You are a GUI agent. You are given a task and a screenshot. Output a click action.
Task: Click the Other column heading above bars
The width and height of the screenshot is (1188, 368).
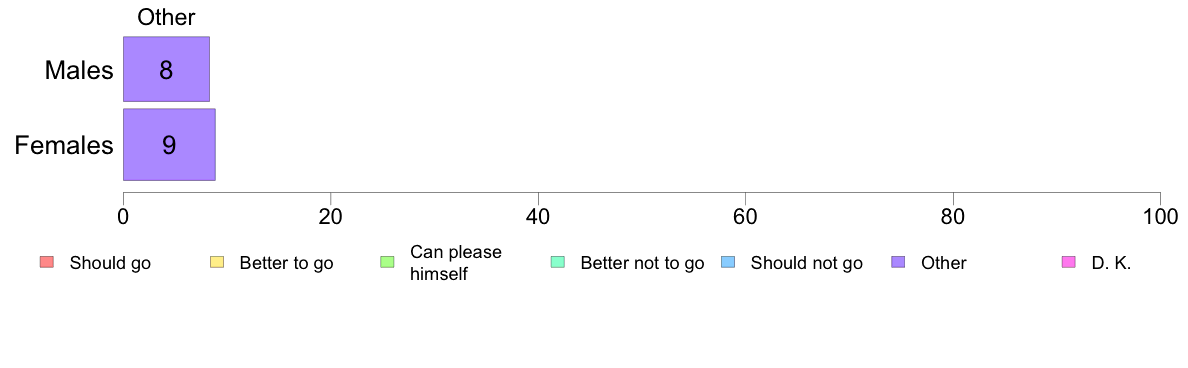(x=166, y=17)
